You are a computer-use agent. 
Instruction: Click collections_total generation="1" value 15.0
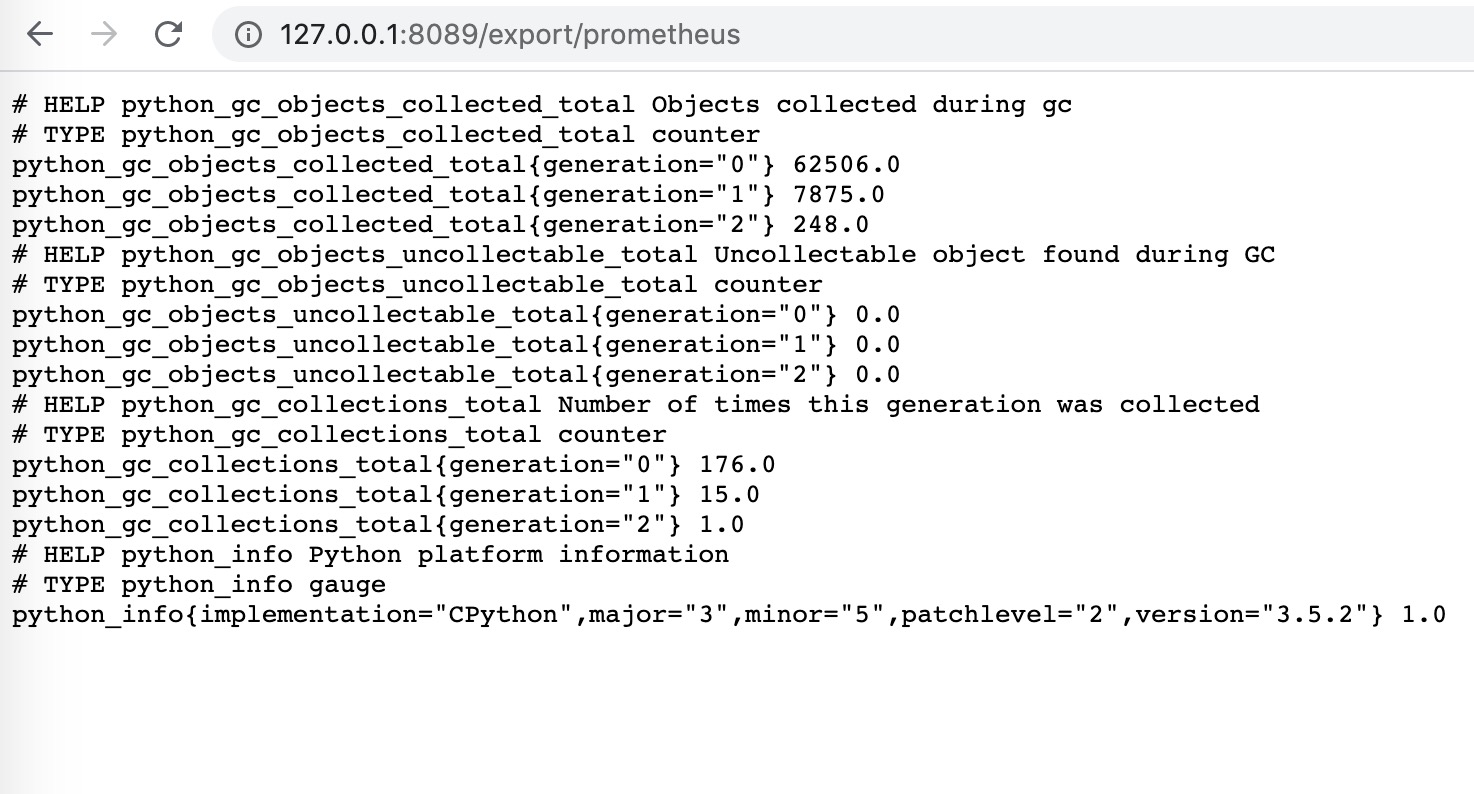[x=729, y=495]
